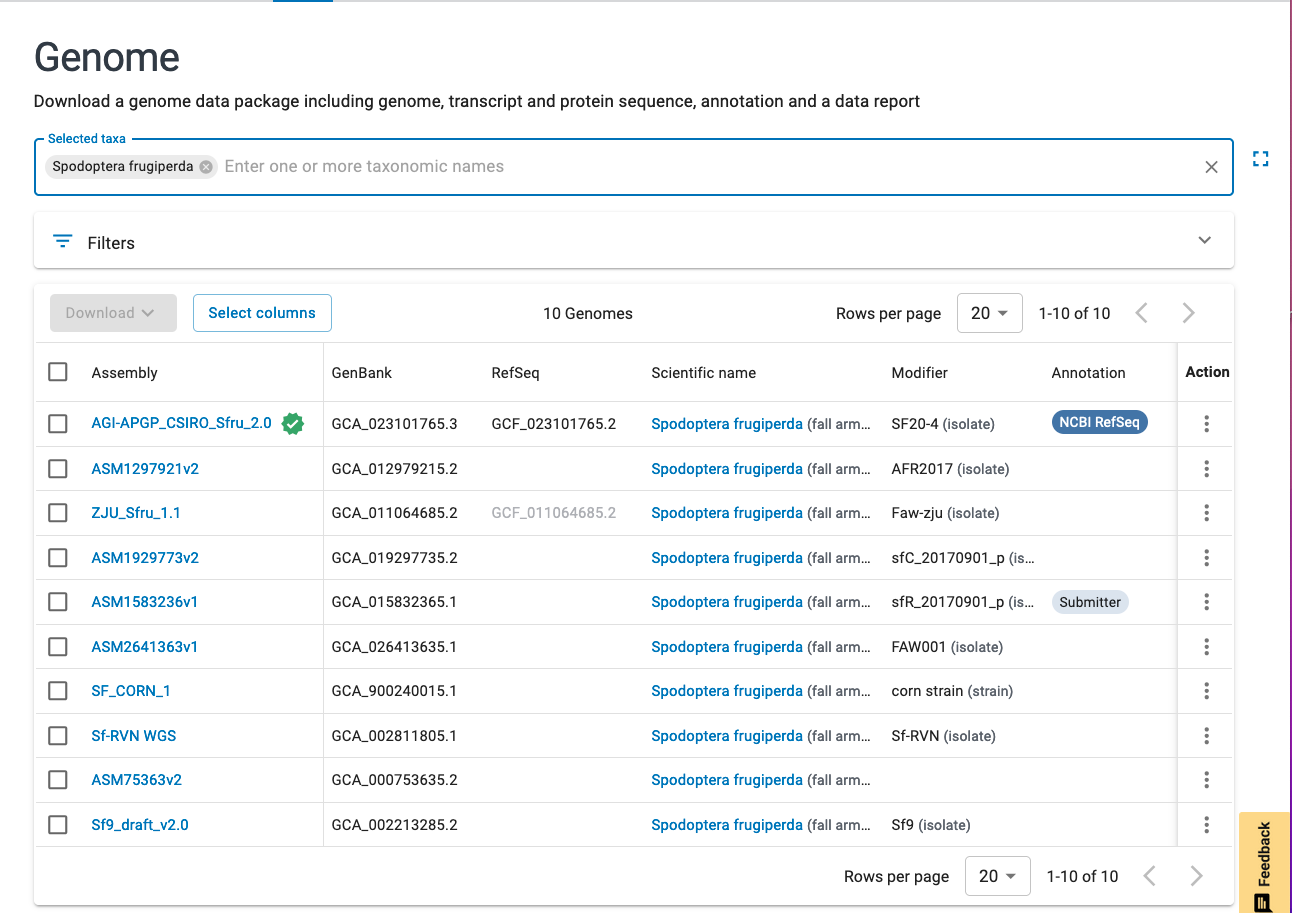
Task: Click the Select columns button
Action: pos(262,313)
